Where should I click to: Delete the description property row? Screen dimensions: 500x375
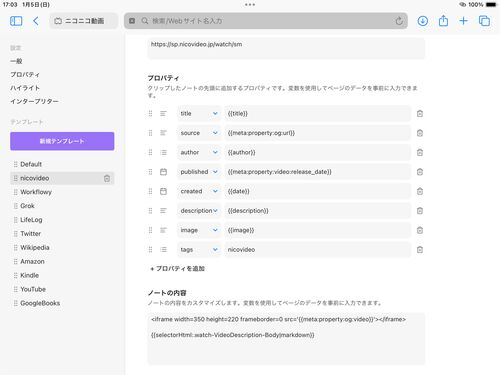420,211
